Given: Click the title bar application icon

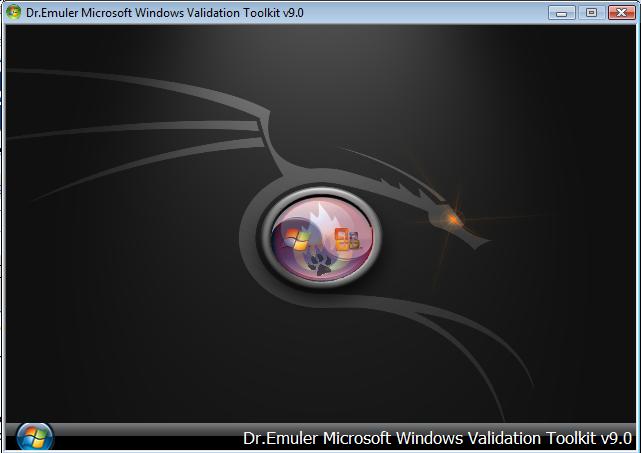Looking at the screenshot, I should (x=13, y=12).
